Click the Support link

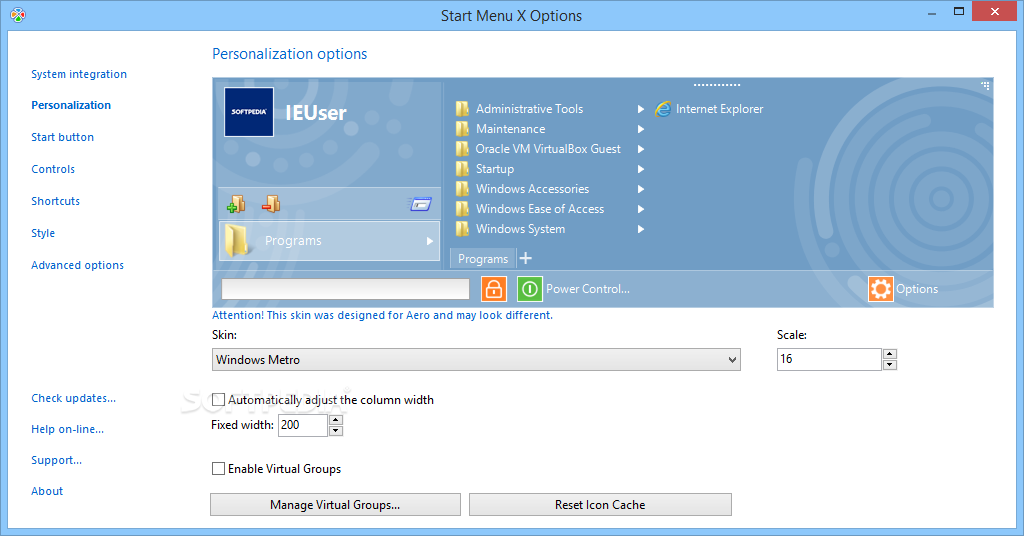pos(57,460)
